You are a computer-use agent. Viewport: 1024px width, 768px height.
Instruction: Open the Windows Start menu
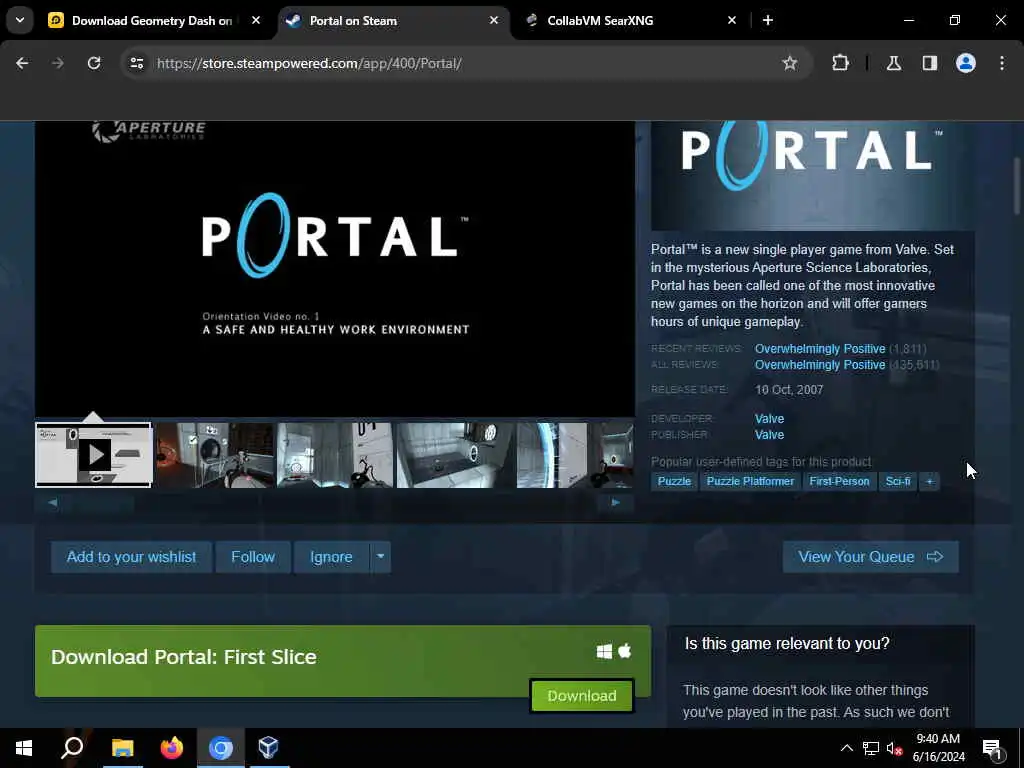24,748
